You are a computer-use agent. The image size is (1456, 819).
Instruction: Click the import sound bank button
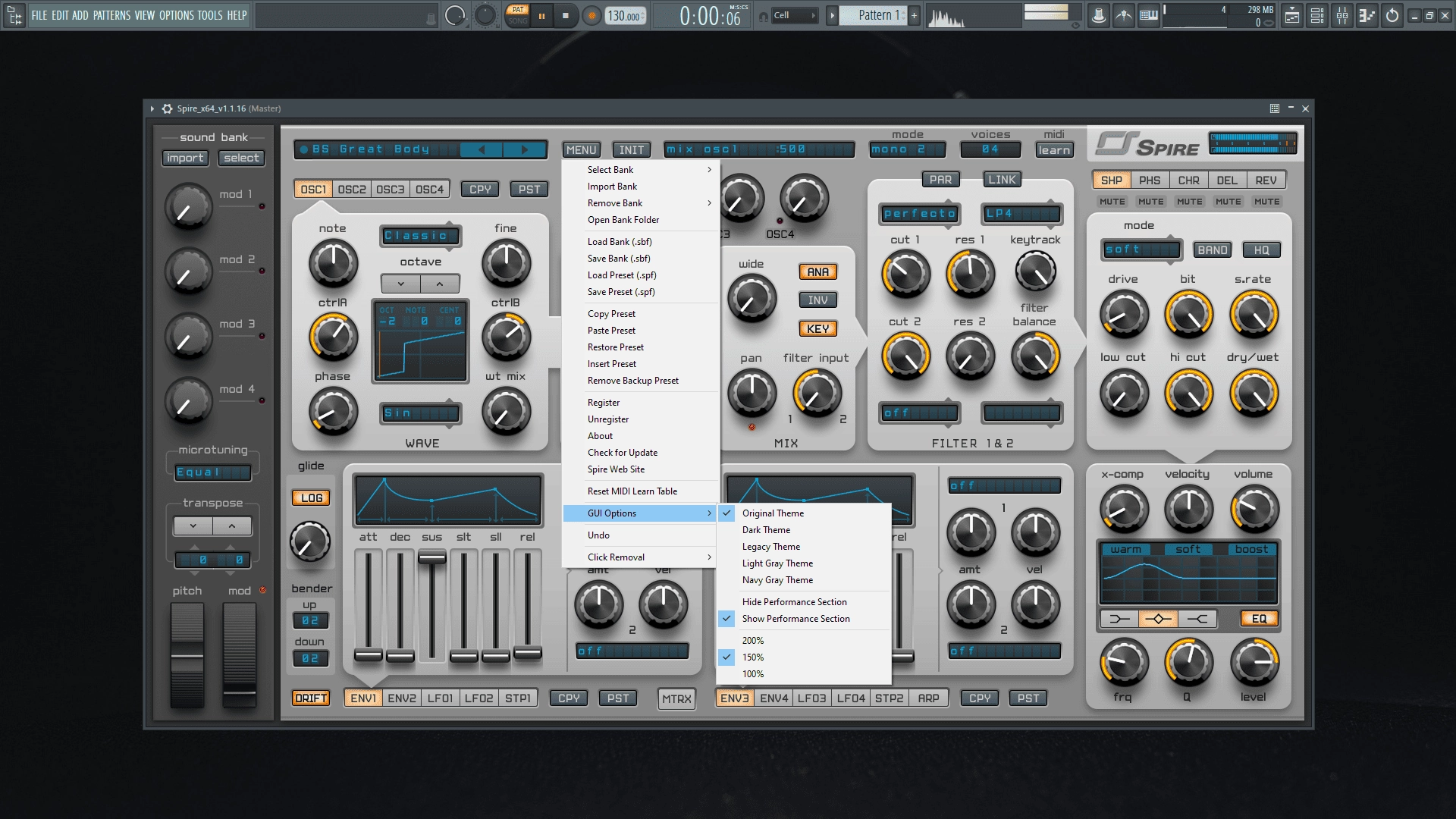pyautogui.click(x=185, y=158)
